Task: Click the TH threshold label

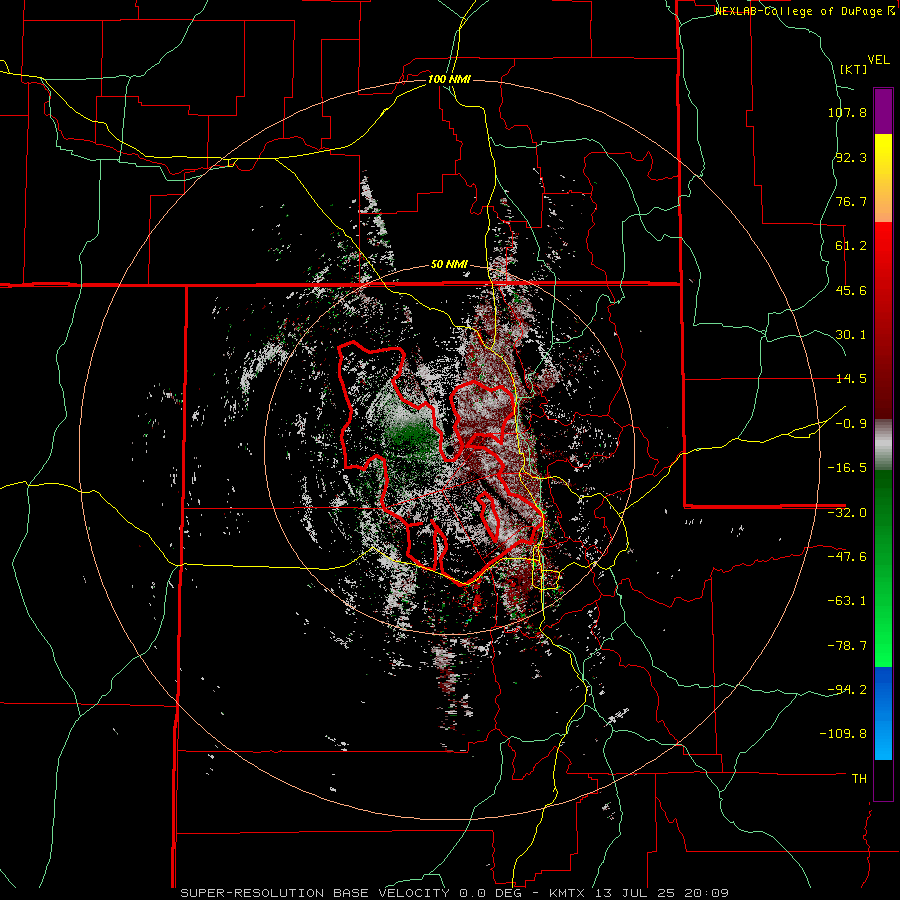Action: [859, 779]
